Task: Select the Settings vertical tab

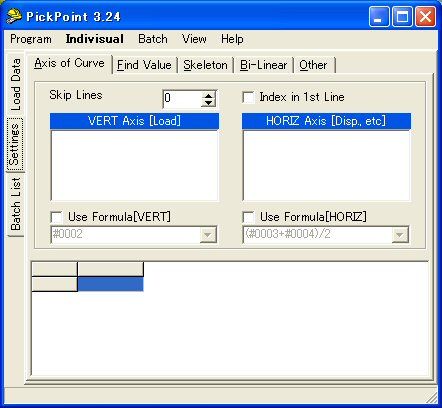Action: (15, 144)
